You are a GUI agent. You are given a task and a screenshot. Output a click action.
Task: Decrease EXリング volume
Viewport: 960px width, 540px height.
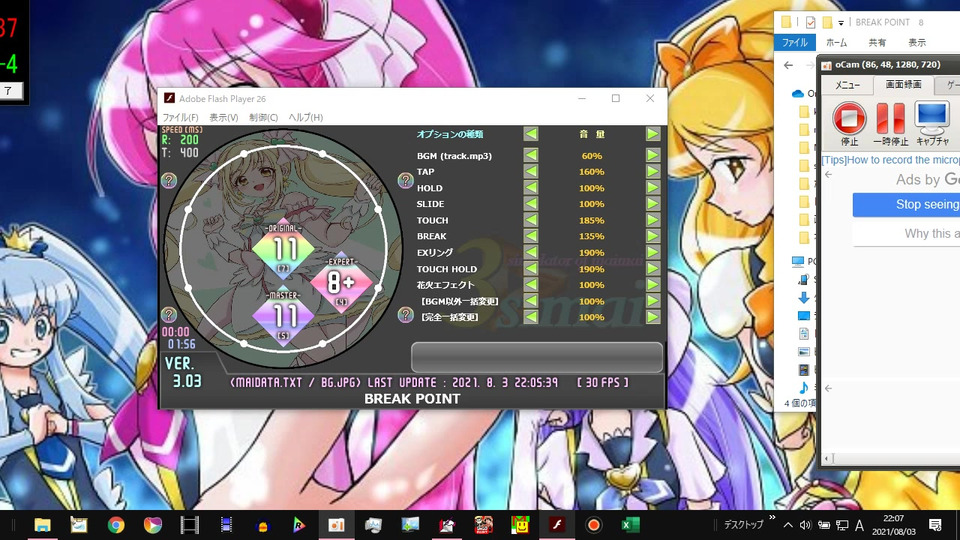(x=531, y=252)
